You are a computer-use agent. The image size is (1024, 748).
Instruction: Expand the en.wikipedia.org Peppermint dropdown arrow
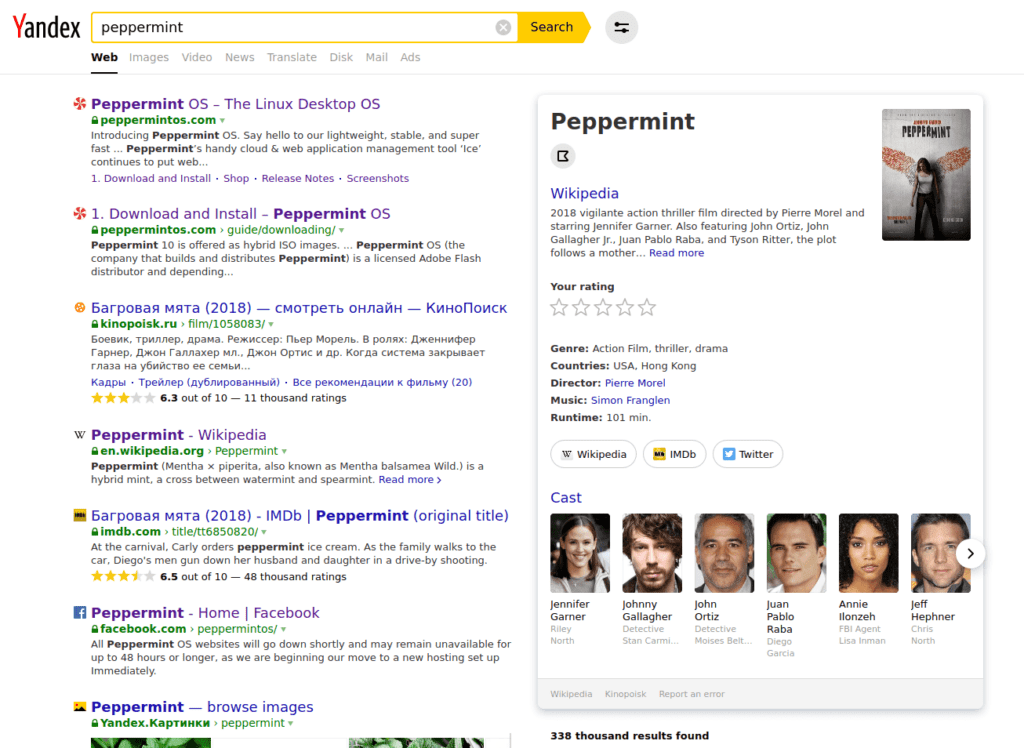(x=284, y=451)
